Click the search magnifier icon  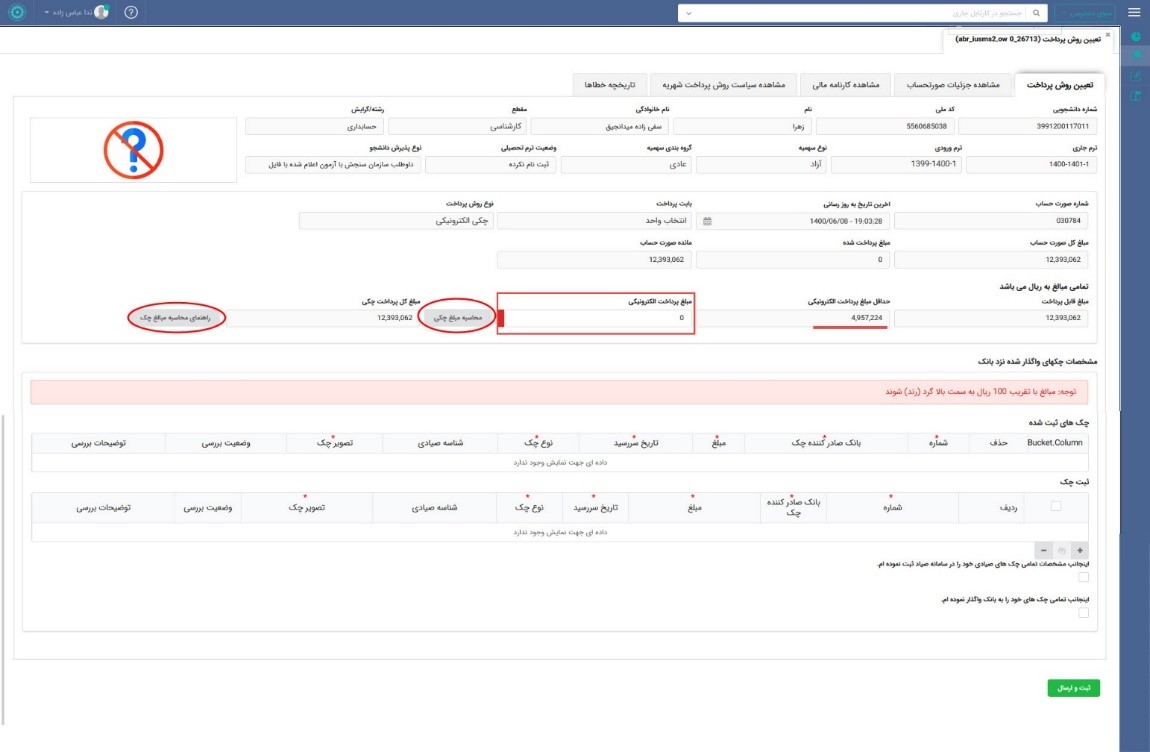point(1036,12)
